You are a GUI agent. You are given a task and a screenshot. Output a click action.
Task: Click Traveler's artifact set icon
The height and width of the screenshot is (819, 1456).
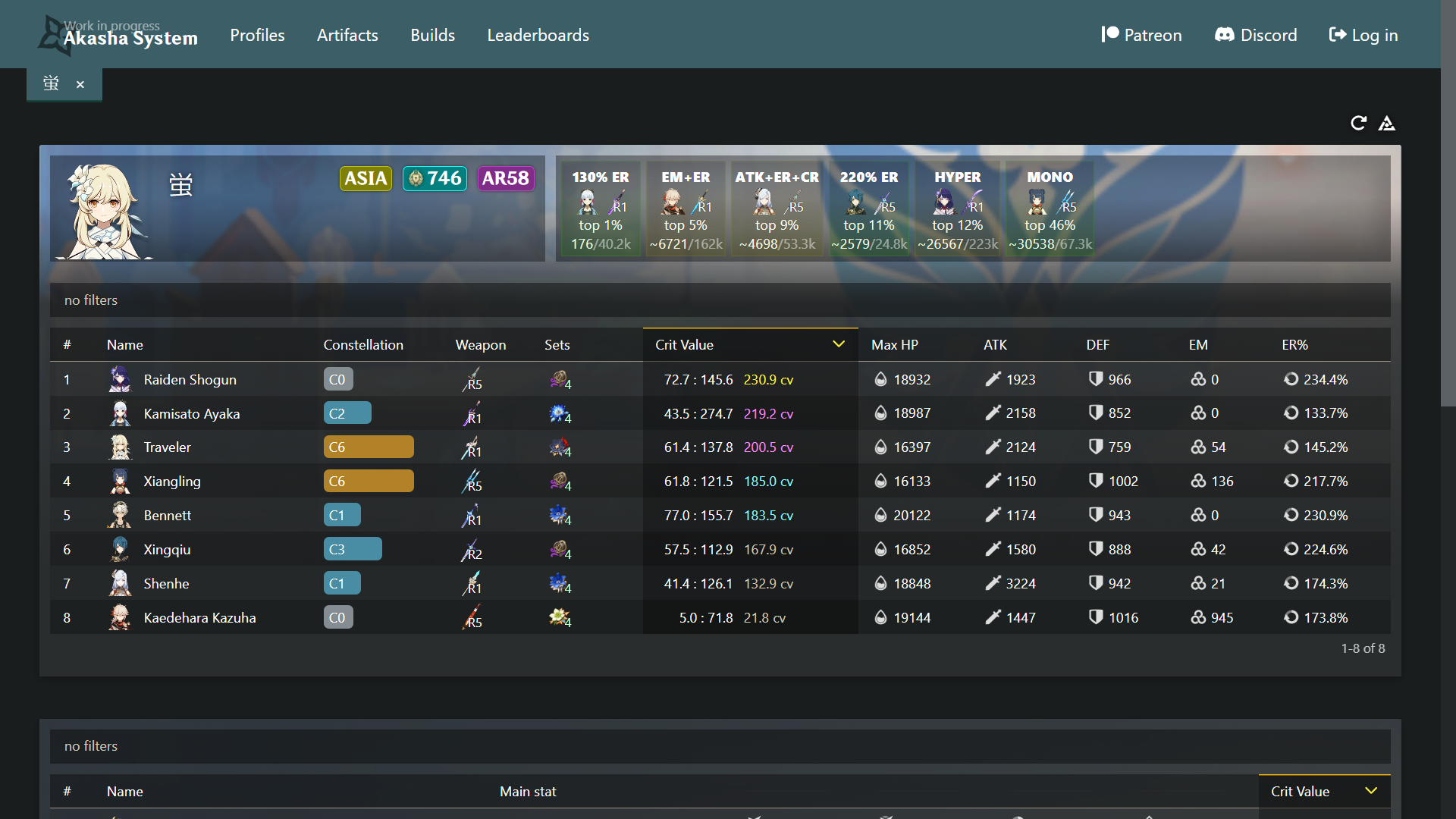point(560,447)
